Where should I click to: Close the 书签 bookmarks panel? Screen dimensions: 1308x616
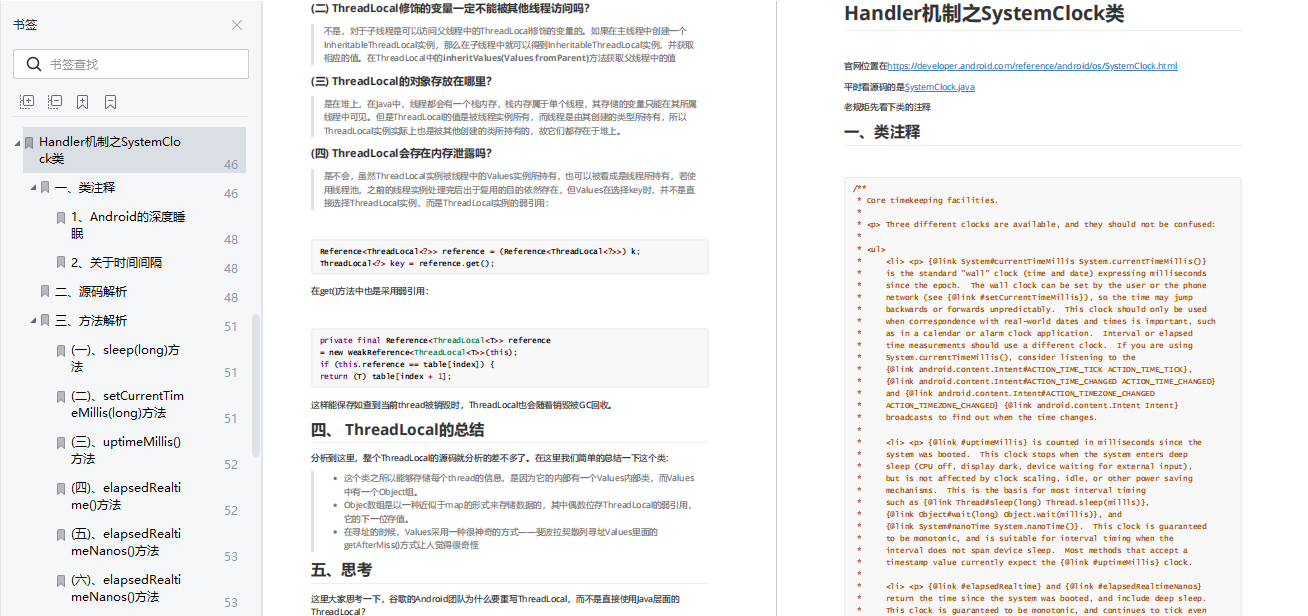point(237,25)
